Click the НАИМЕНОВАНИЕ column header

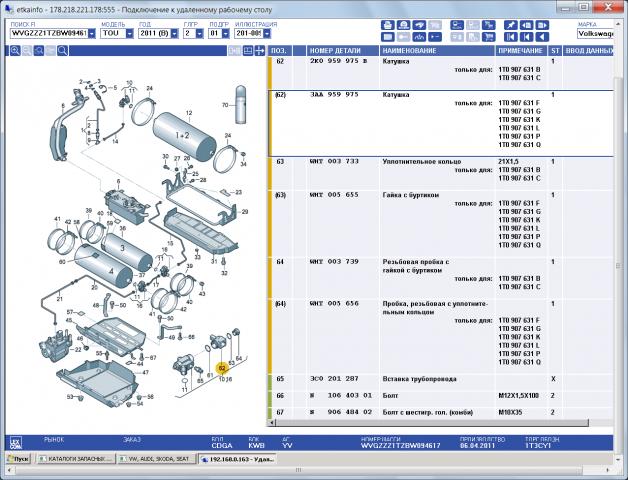point(410,50)
